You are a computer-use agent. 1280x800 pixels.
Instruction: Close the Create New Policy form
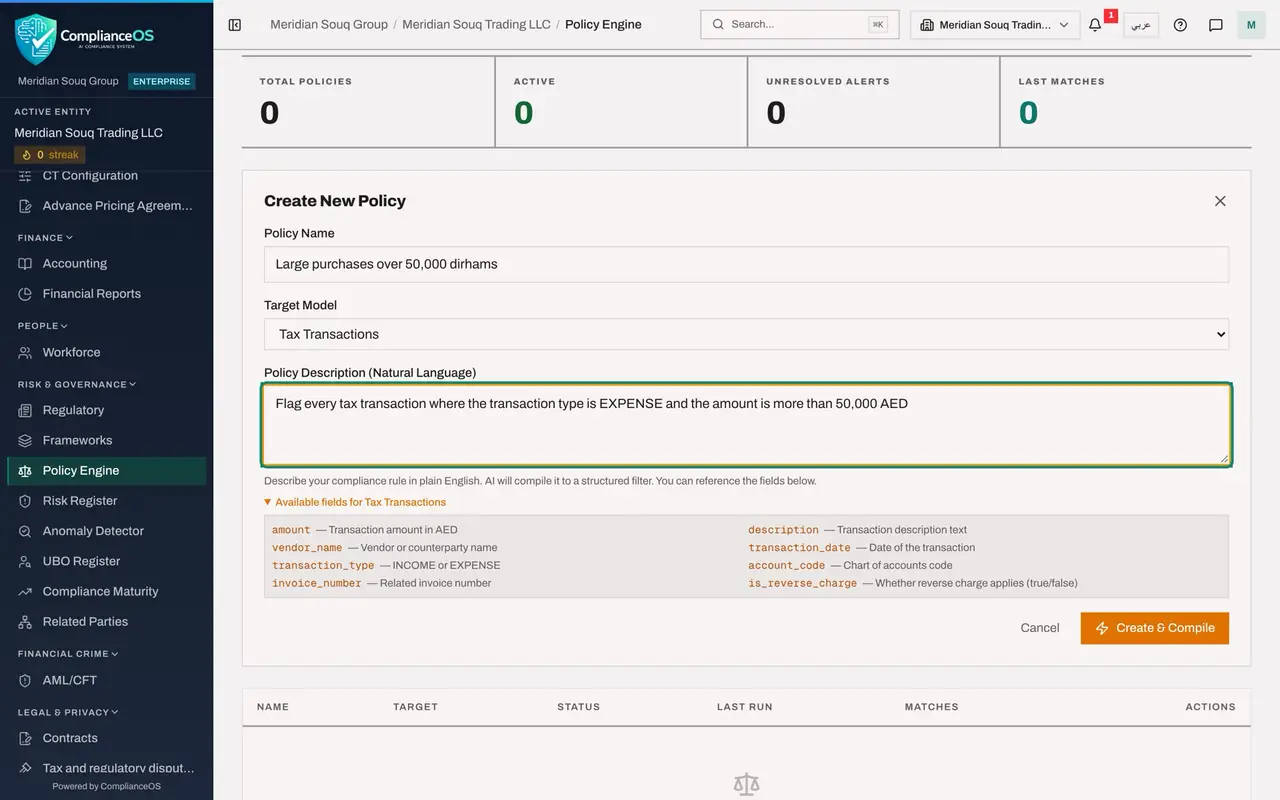click(1220, 201)
